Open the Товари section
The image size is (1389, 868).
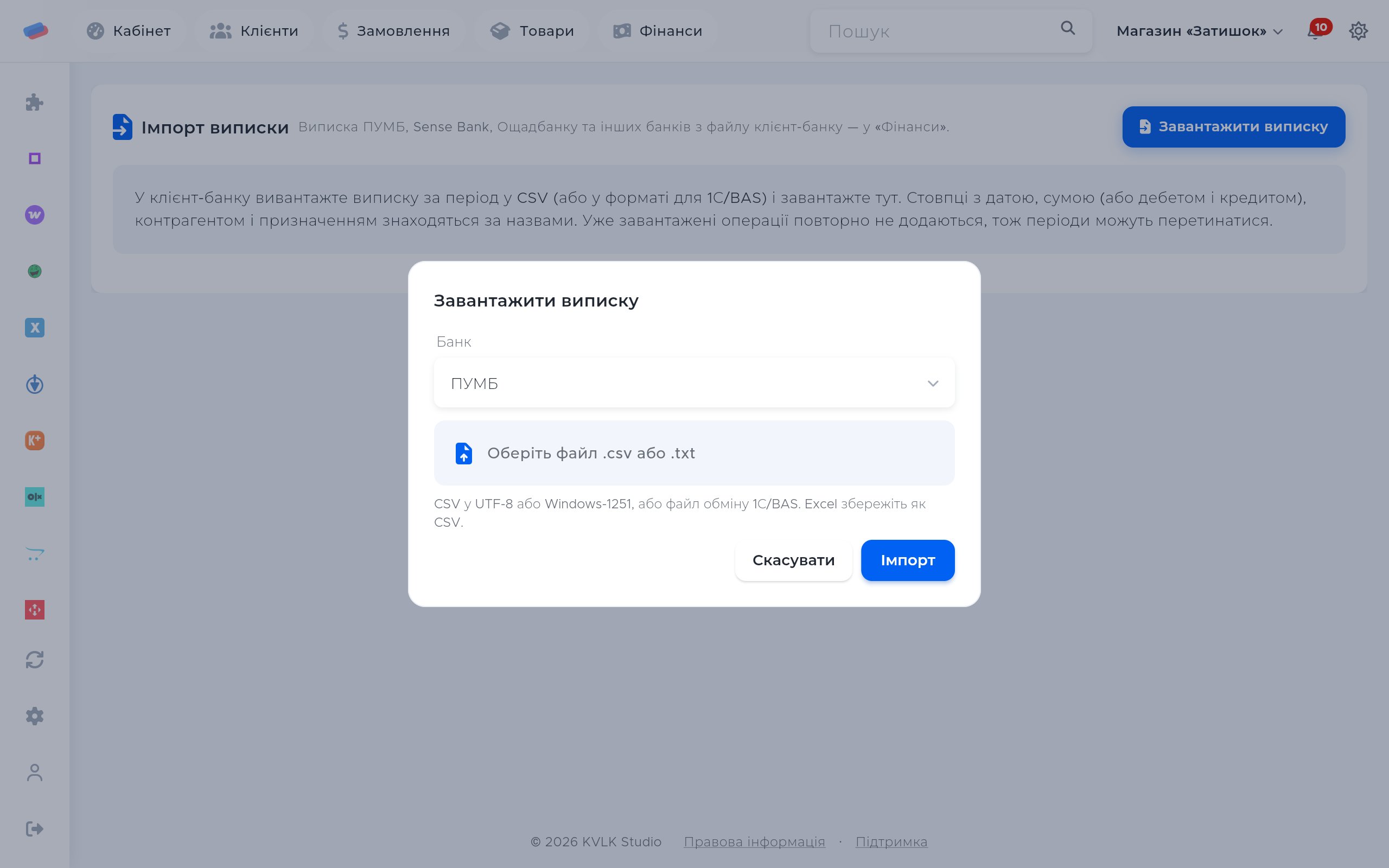point(532,31)
